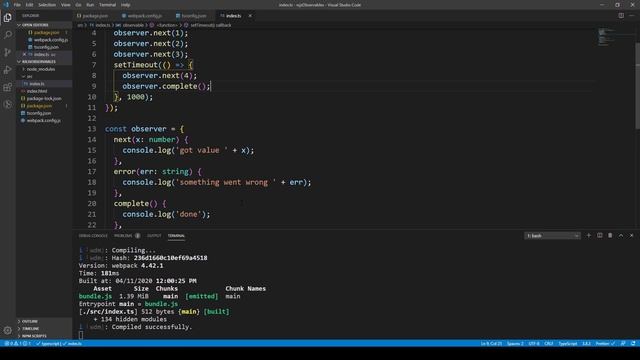Kill the terminal with the trash icon
The image size is (640, 360).
tap(610, 236)
